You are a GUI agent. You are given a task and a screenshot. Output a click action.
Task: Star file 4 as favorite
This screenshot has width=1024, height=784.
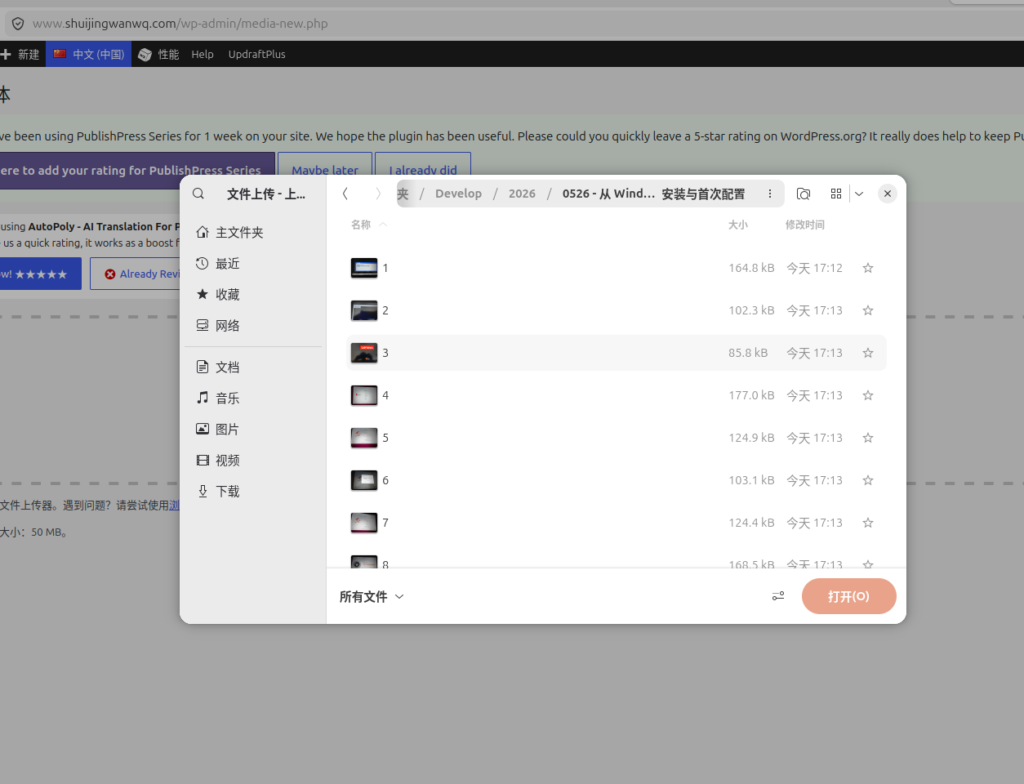coord(868,395)
